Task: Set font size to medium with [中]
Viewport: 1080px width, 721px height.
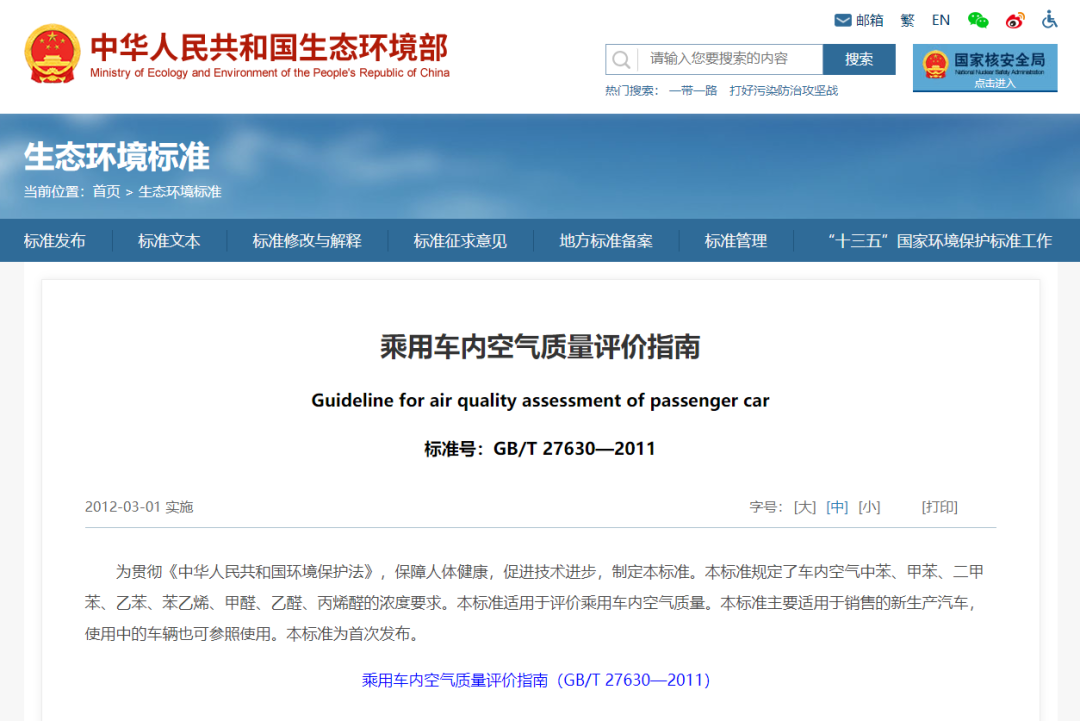Action: pos(837,507)
